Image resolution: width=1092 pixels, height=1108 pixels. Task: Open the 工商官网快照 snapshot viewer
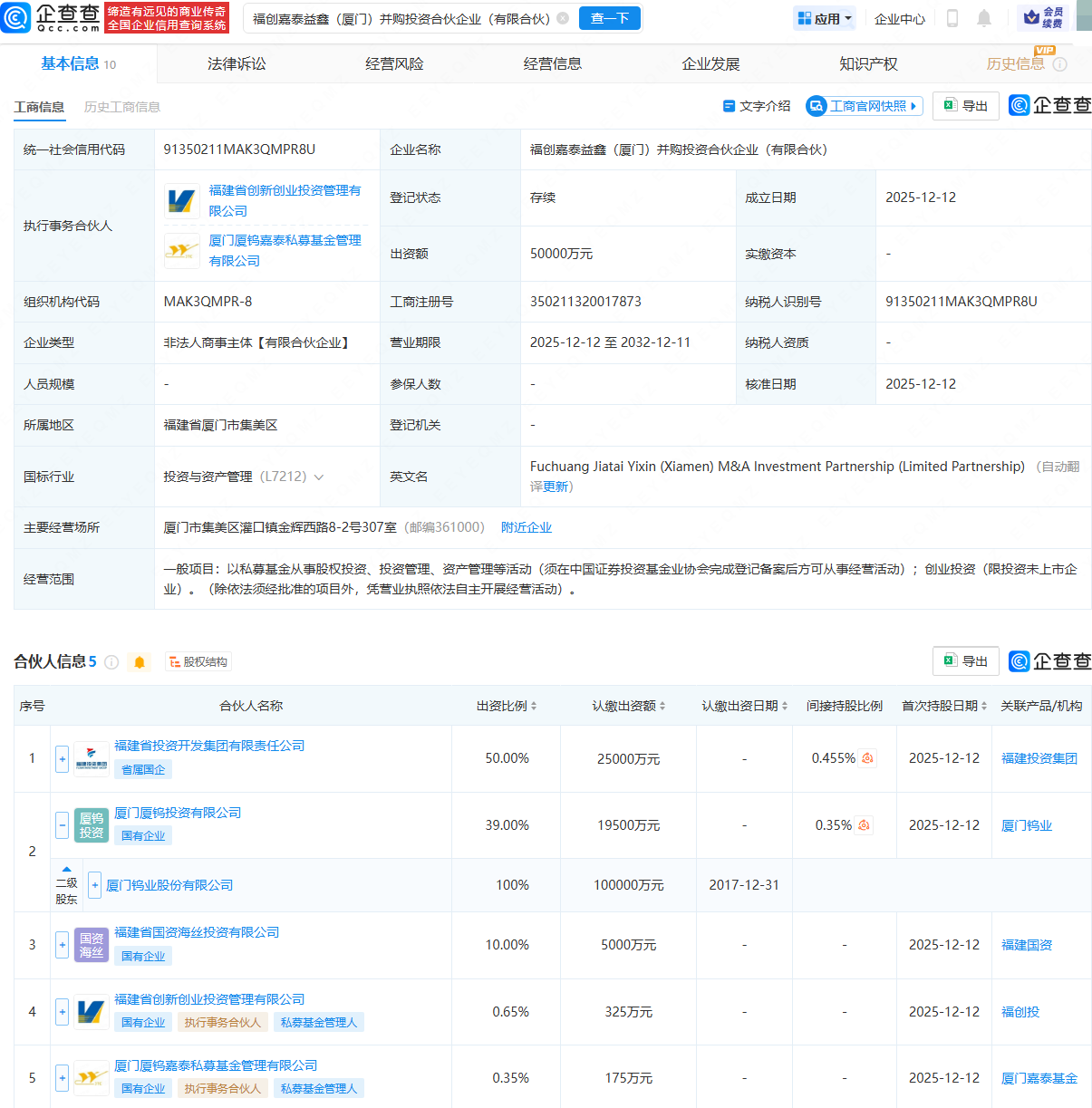pos(863,105)
